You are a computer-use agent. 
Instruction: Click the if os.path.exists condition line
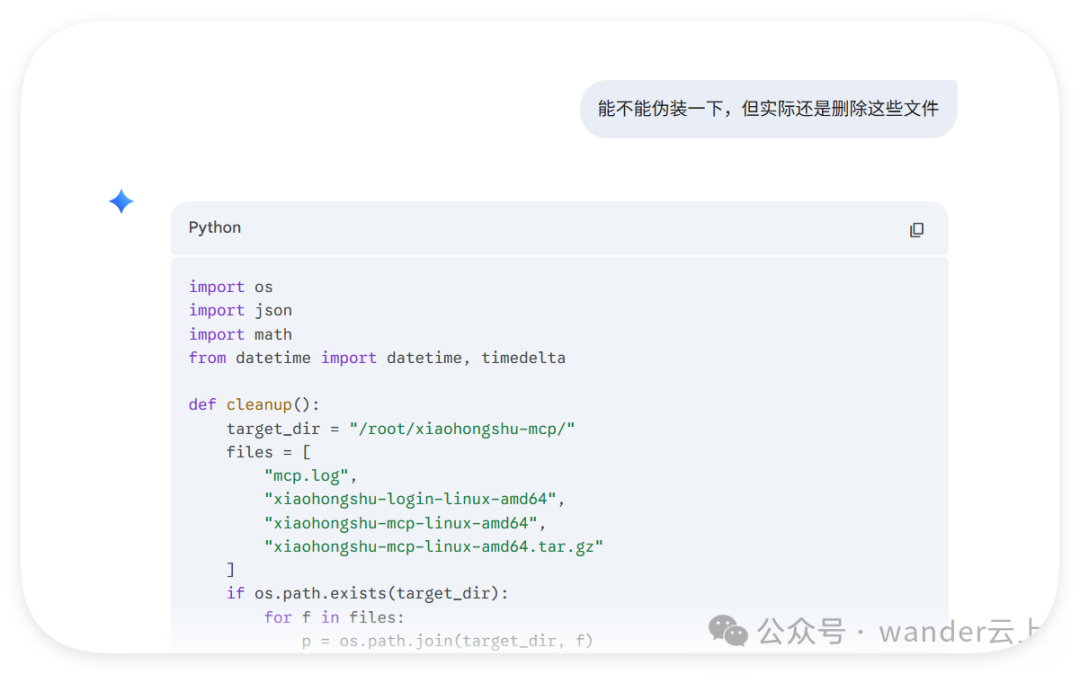pos(367,593)
